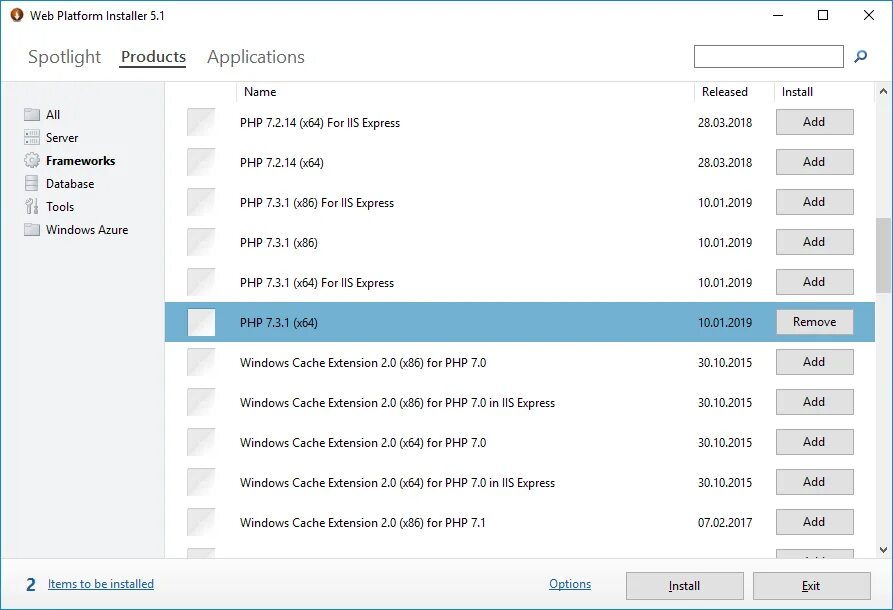The width and height of the screenshot is (893, 610).
Task: Open the Applications tab
Action: [x=256, y=57]
